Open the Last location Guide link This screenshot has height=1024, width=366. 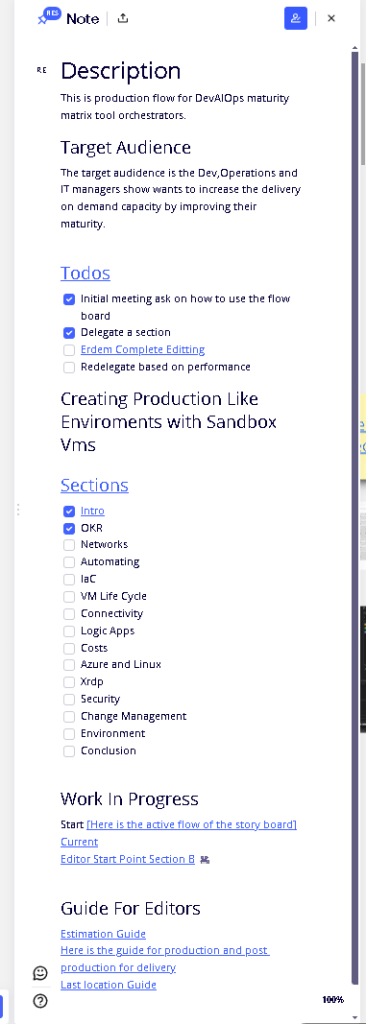[x=108, y=985]
